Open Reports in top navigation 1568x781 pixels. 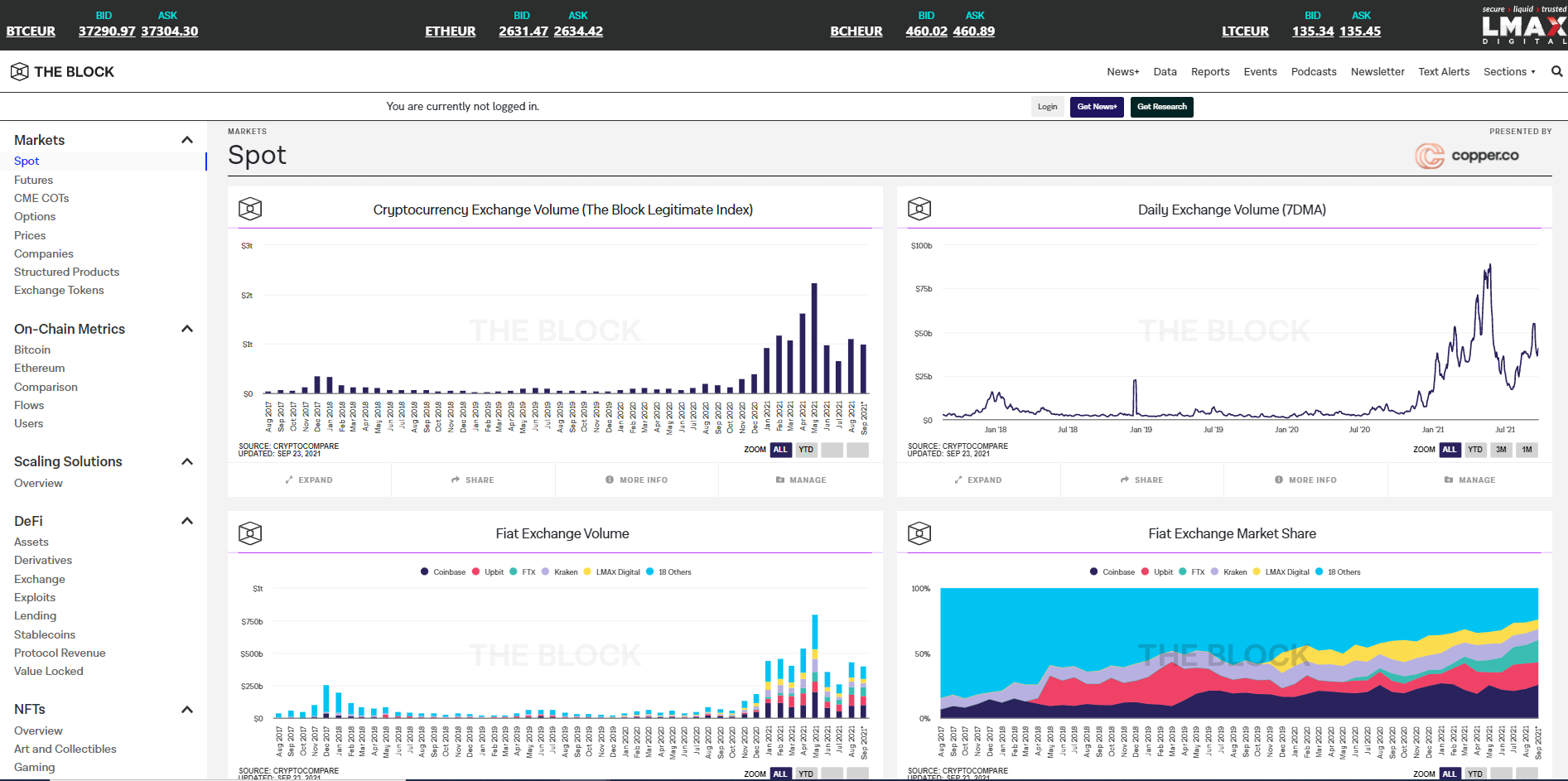(x=1210, y=72)
